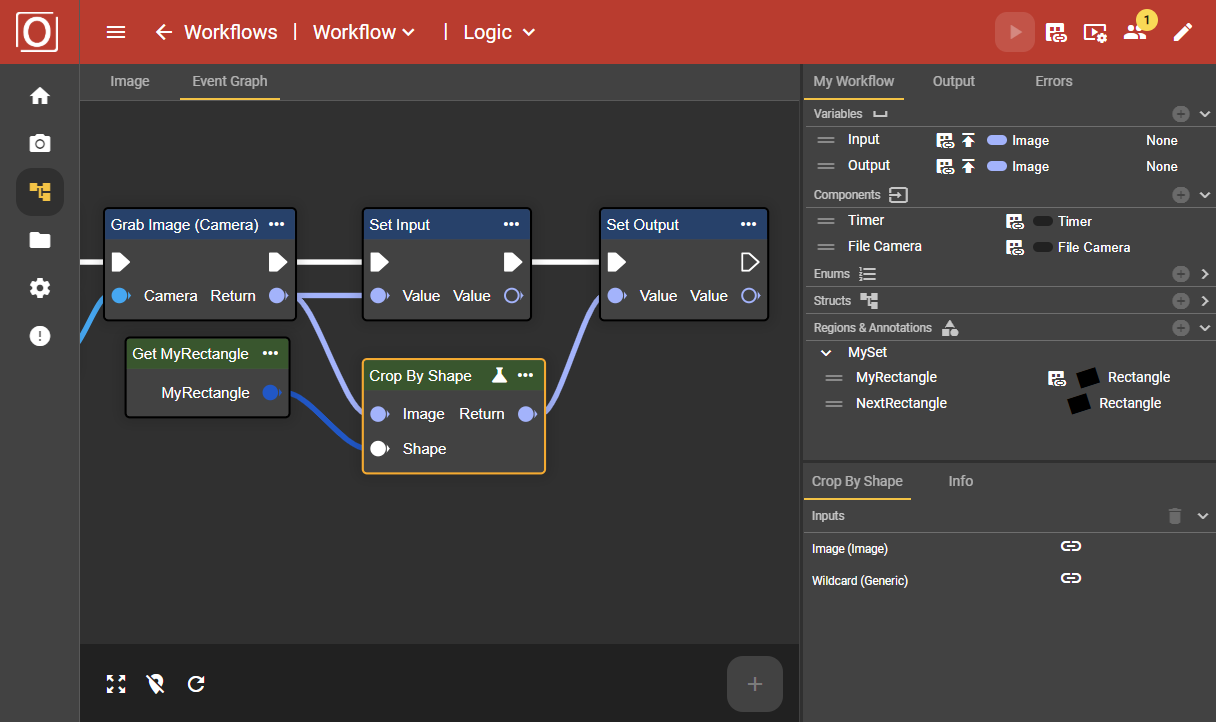The height and width of the screenshot is (722, 1216).
Task: Click the black Rectangle swatch for NextRectangle
Action: coord(1079,404)
